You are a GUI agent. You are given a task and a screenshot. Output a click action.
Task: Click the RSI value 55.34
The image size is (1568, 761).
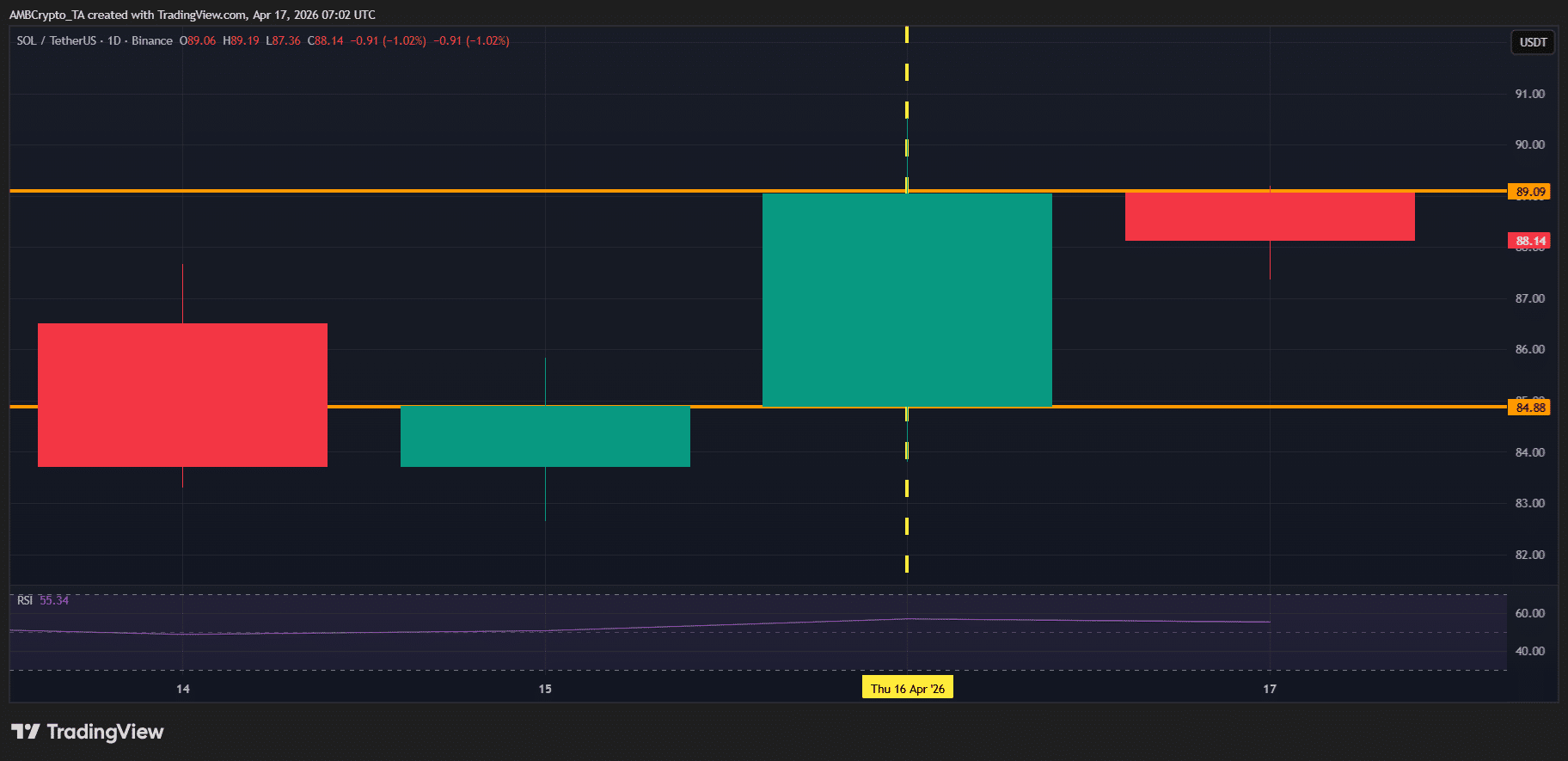(54, 600)
